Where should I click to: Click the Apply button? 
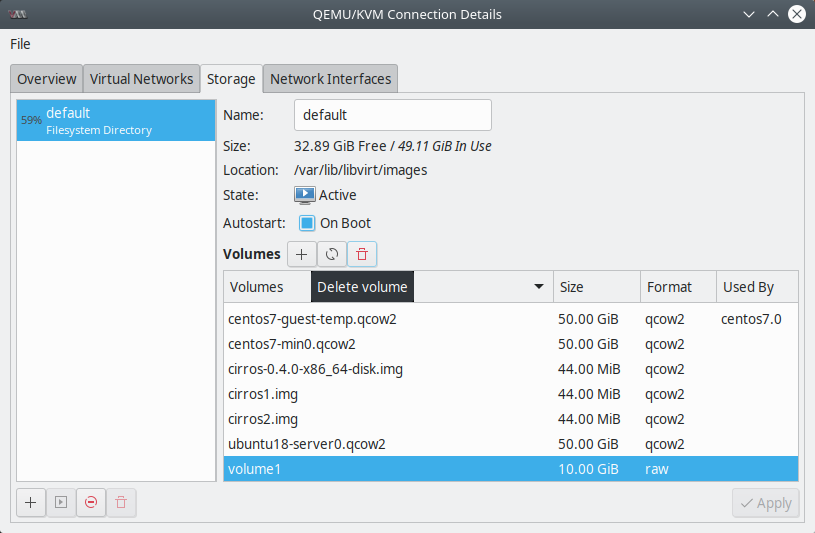[x=766, y=503]
